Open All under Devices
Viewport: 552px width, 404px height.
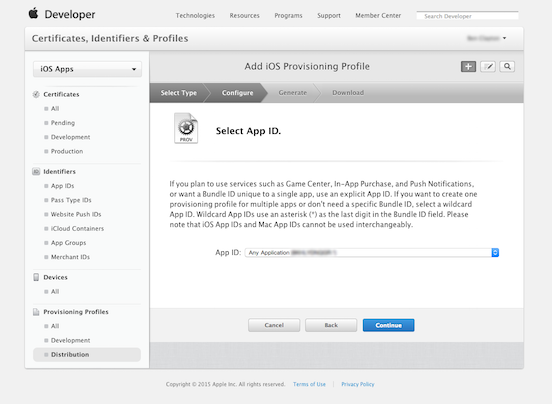55,292
